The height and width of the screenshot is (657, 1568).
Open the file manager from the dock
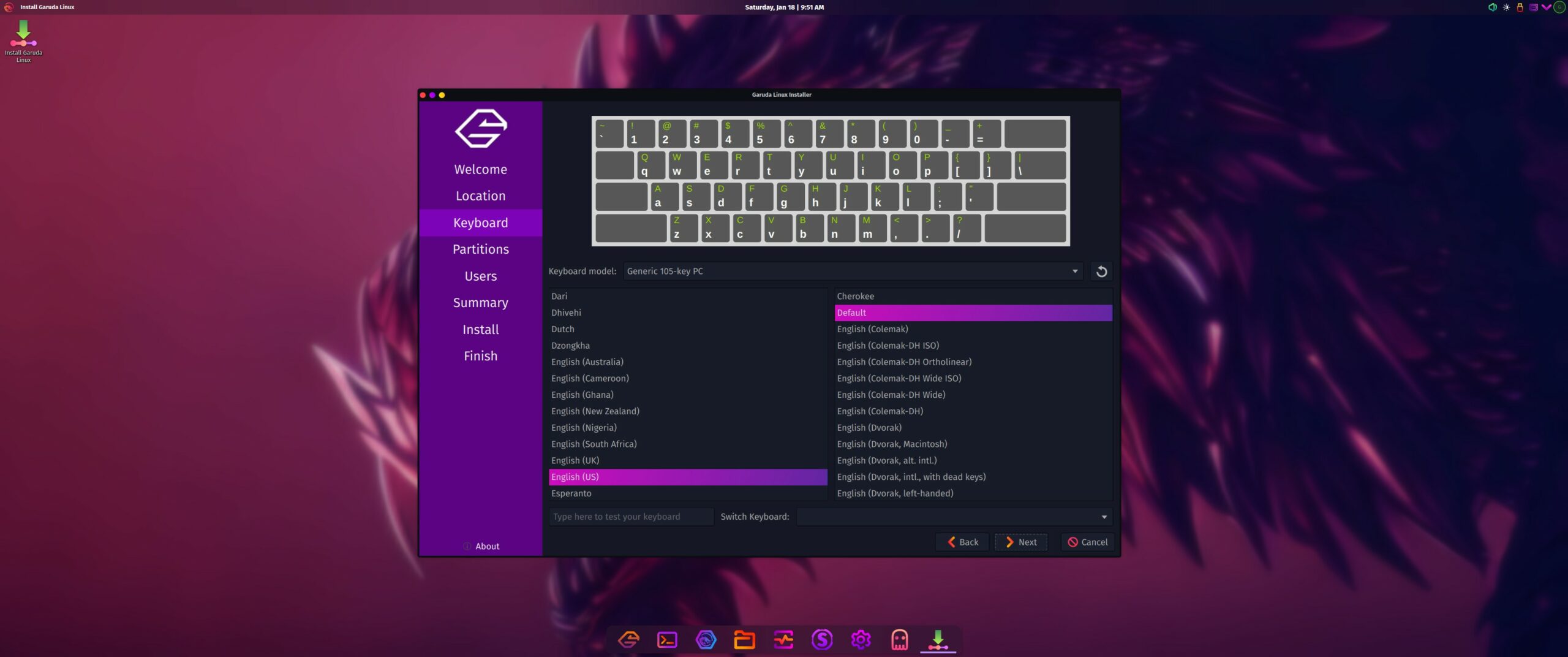[744, 640]
